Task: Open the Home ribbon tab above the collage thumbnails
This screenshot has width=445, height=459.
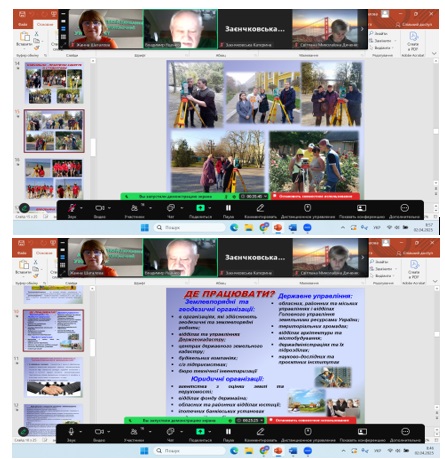Action: [x=44, y=24]
